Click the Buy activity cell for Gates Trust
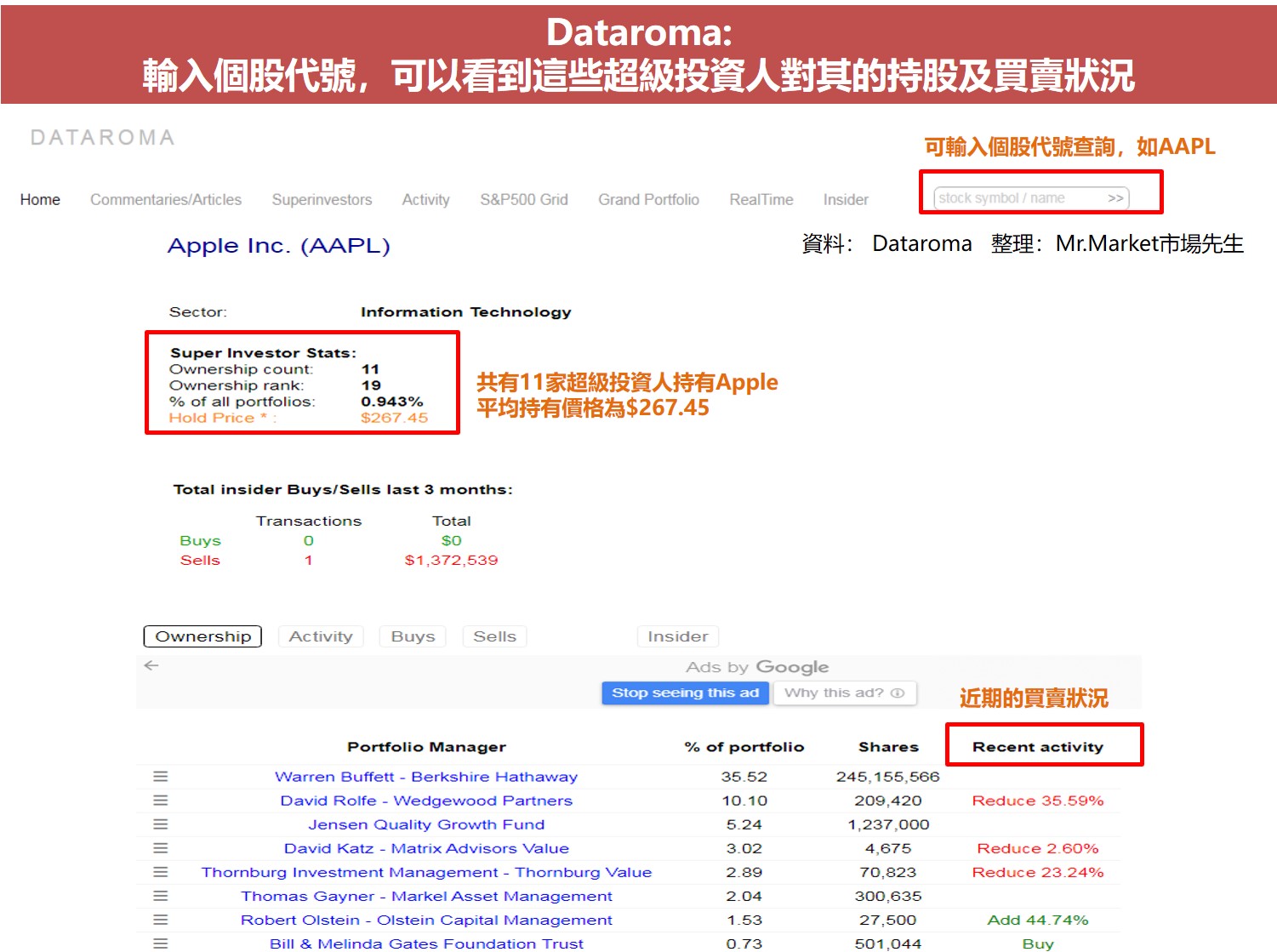Image resolution: width=1277 pixels, height=952 pixels. pos(1038,943)
